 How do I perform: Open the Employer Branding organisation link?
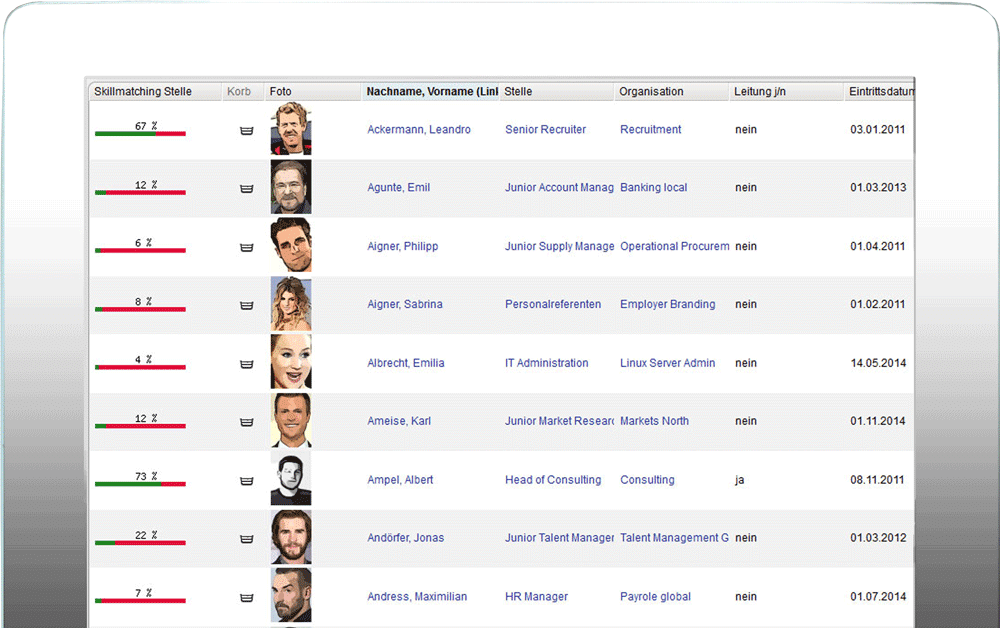coord(668,304)
